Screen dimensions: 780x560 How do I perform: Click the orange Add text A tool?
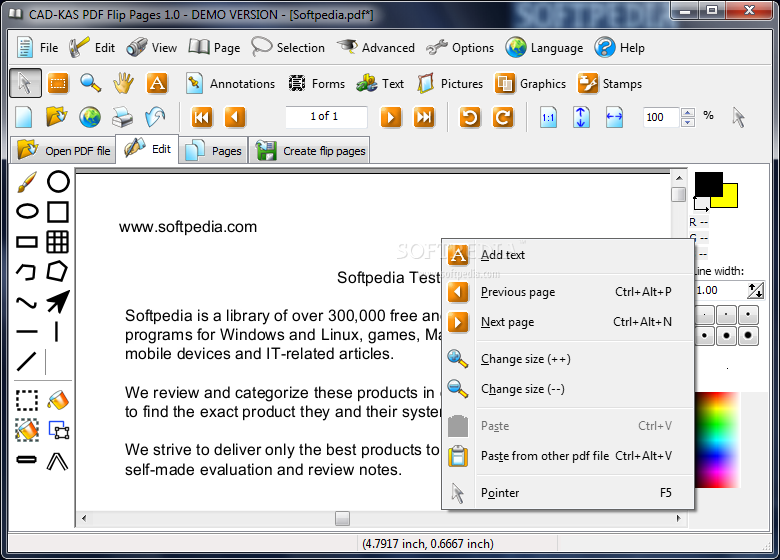(157, 83)
